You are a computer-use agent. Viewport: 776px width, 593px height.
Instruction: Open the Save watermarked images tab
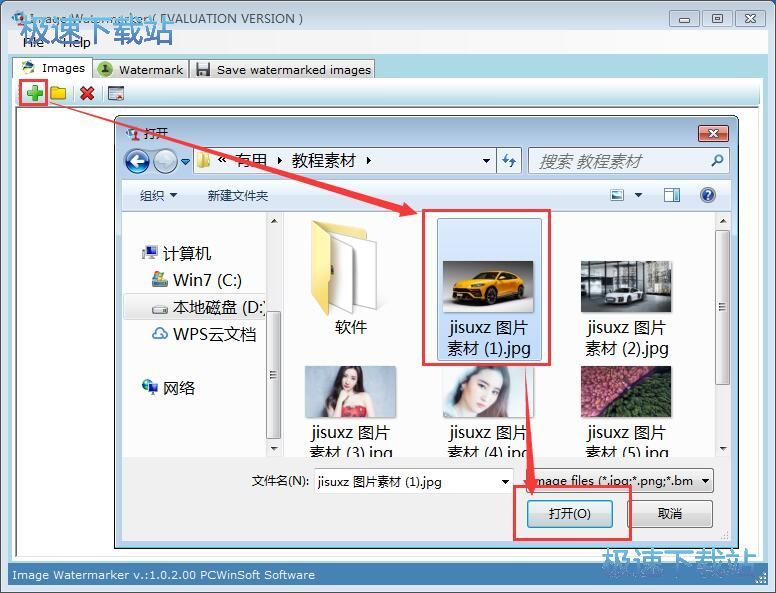point(283,70)
